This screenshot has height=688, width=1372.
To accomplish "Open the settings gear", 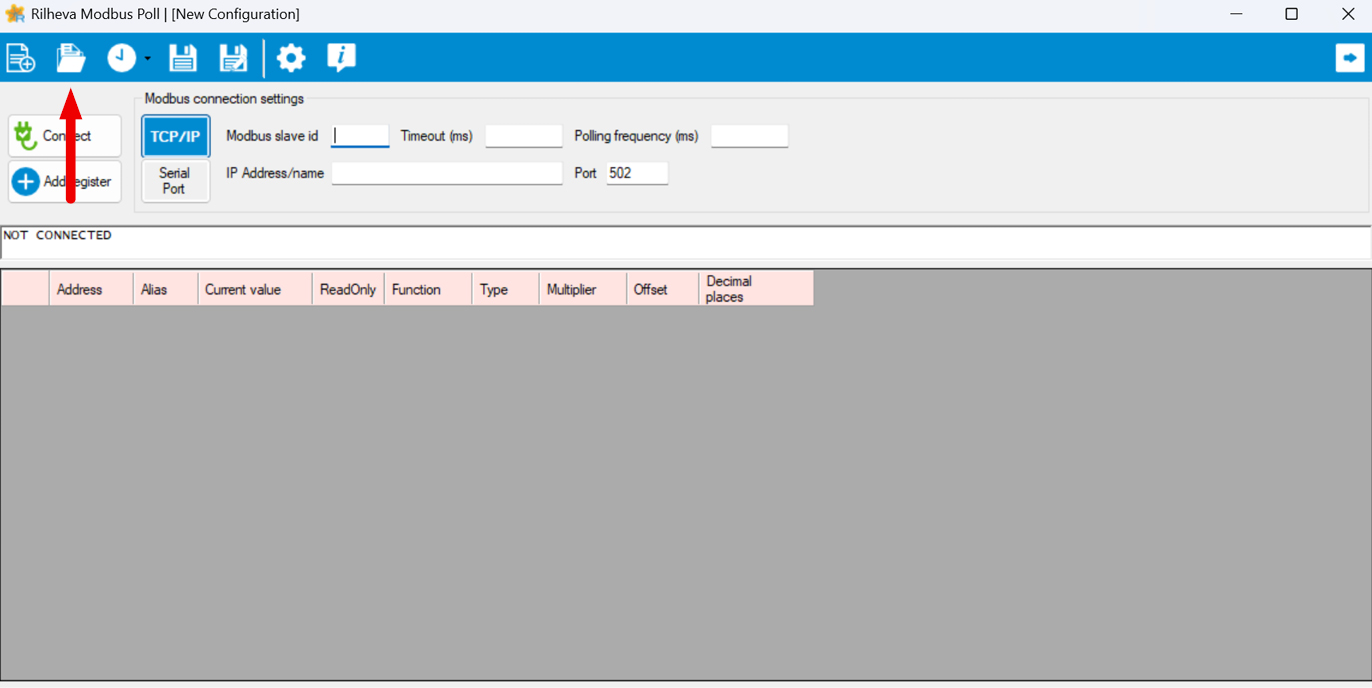I will (x=291, y=58).
